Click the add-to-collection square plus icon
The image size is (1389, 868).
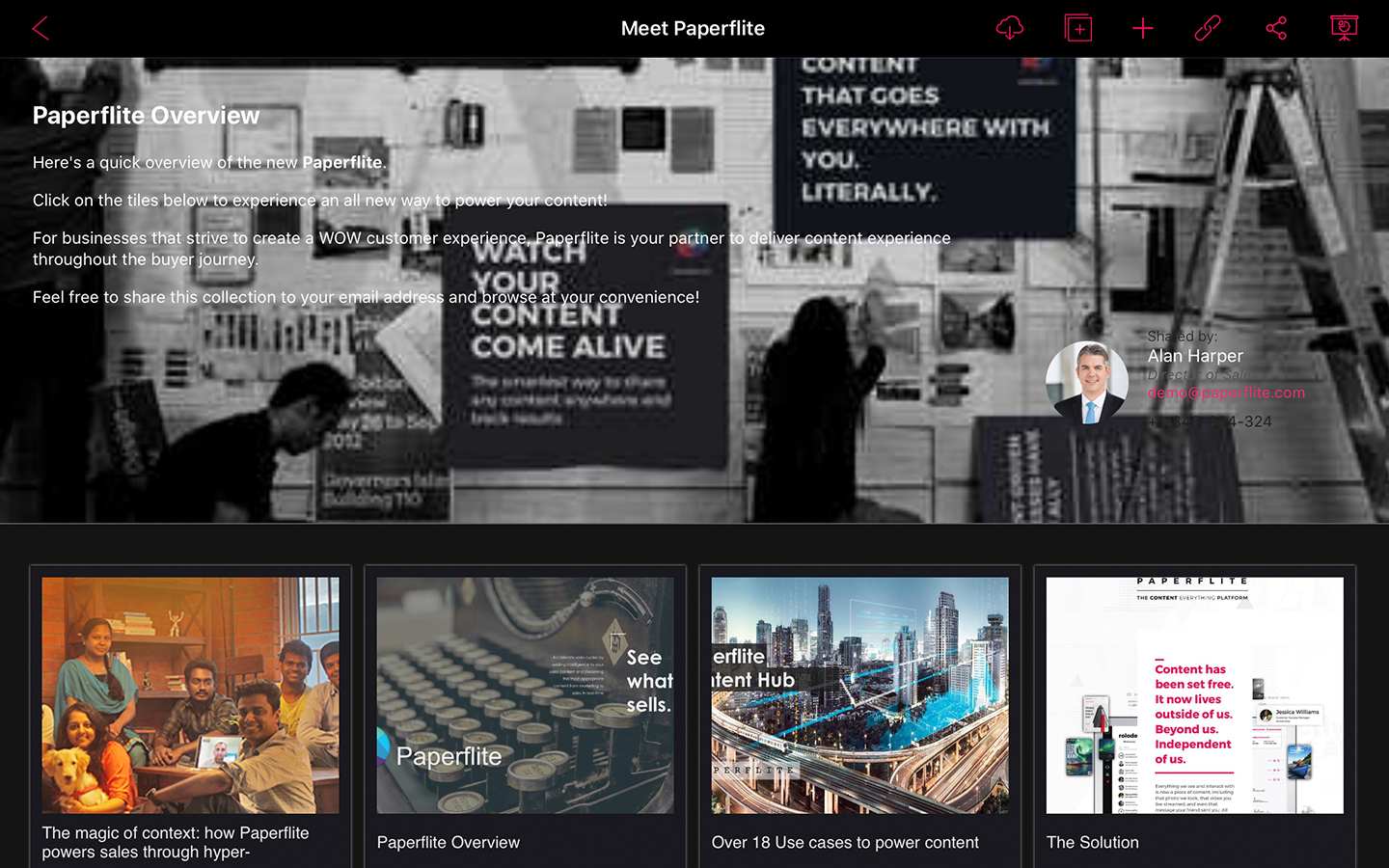pyautogui.click(x=1077, y=28)
